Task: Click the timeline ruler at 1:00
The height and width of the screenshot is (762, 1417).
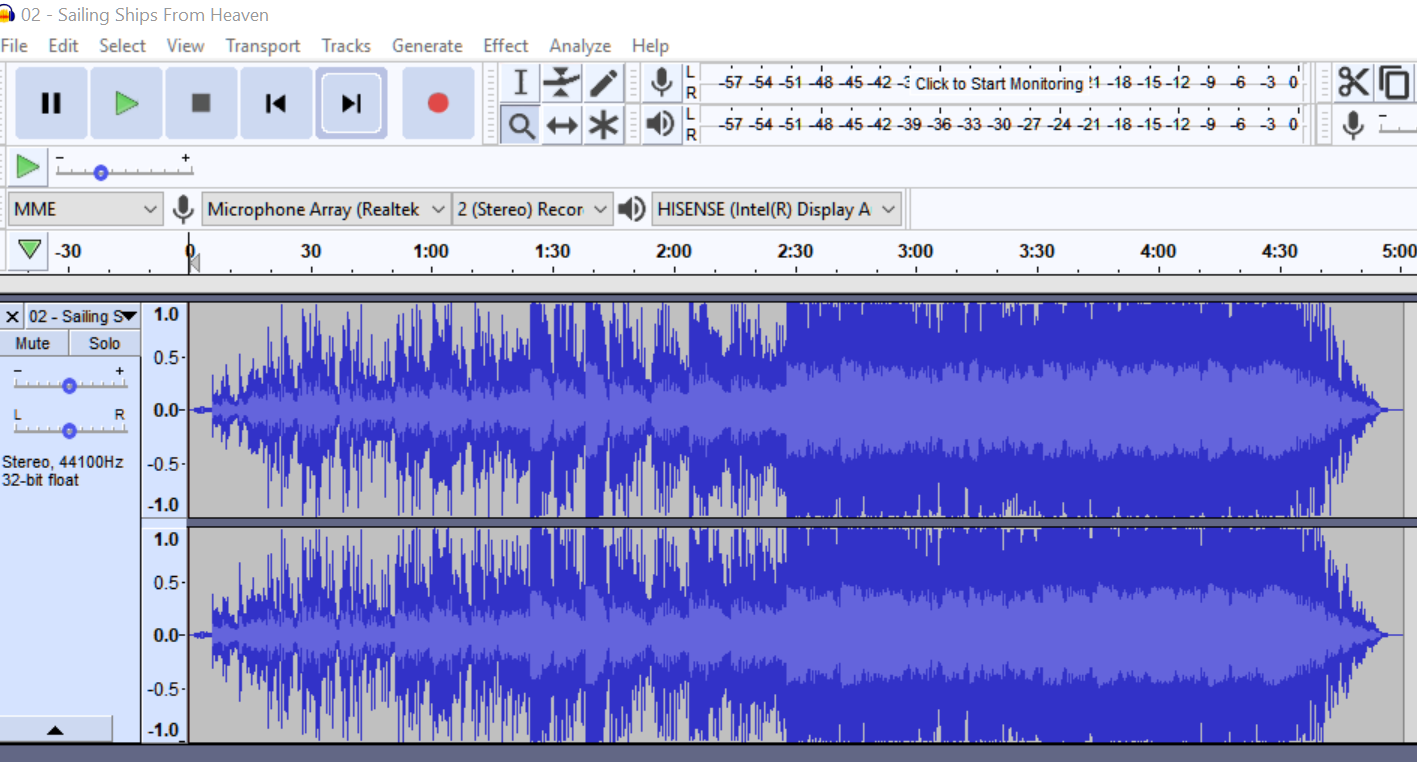Action: 431,252
